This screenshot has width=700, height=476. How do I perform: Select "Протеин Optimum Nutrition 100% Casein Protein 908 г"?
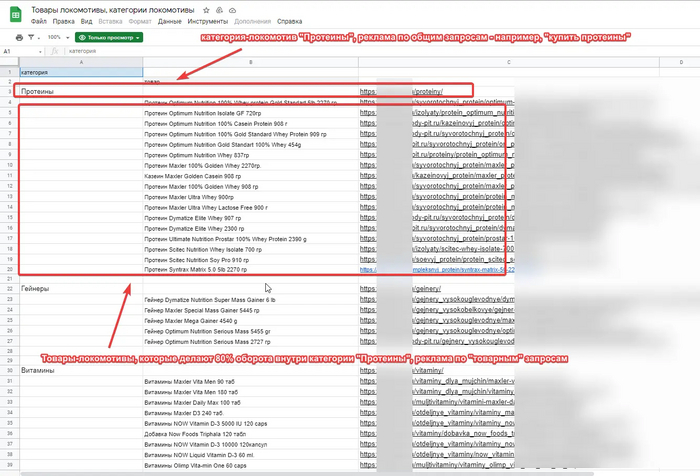pos(250,124)
